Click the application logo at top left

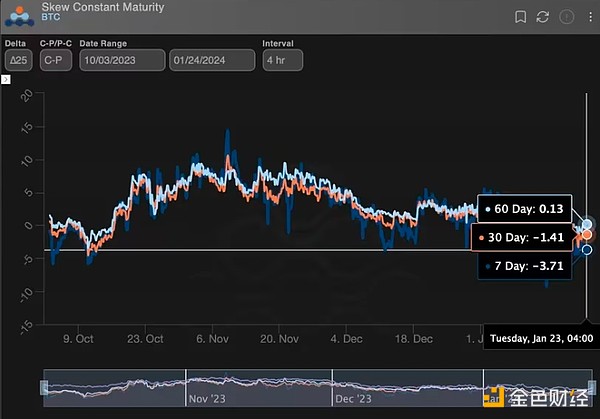tap(20, 15)
